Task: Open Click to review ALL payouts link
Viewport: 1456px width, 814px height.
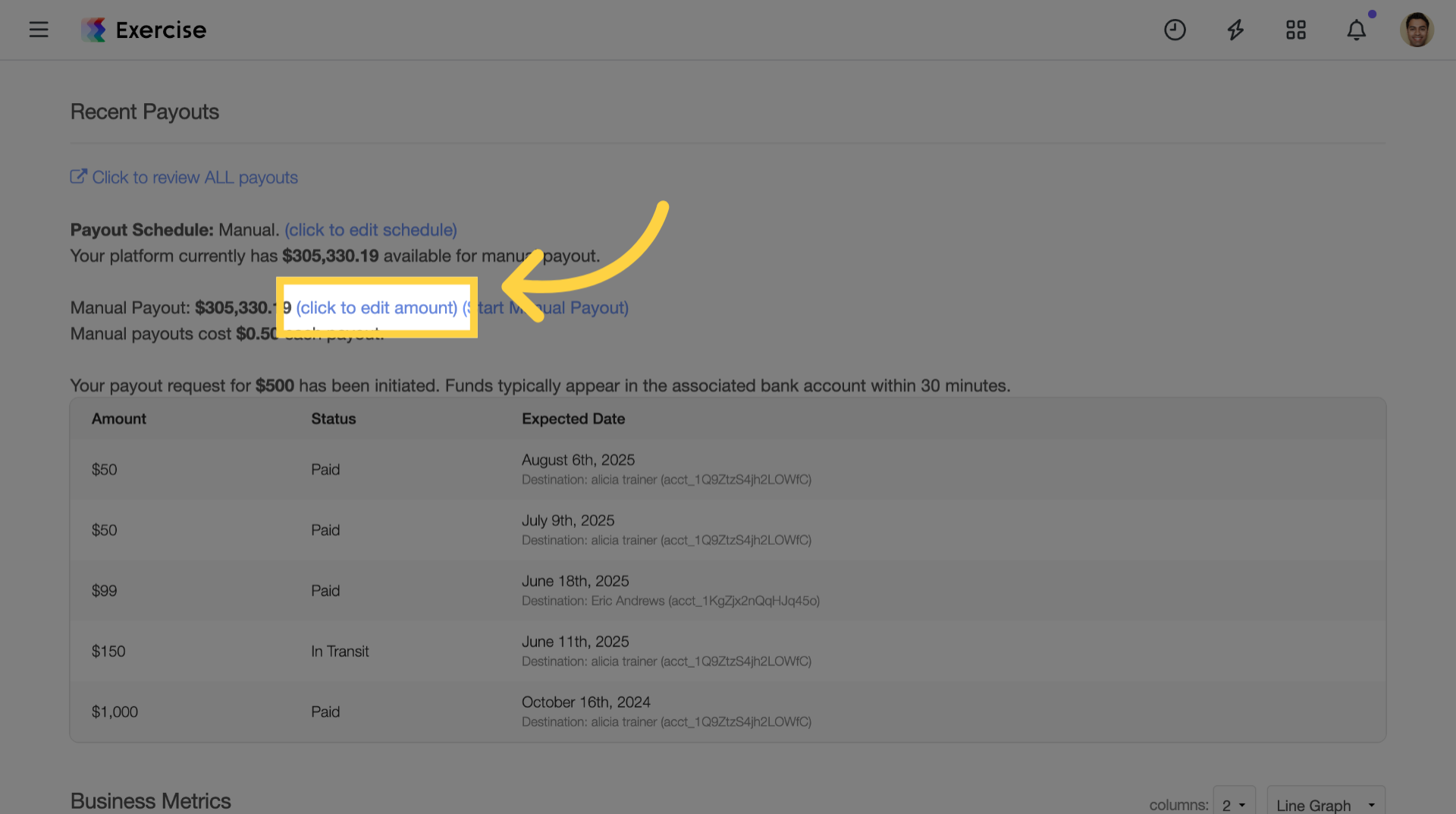Action: (x=195, y=178)
